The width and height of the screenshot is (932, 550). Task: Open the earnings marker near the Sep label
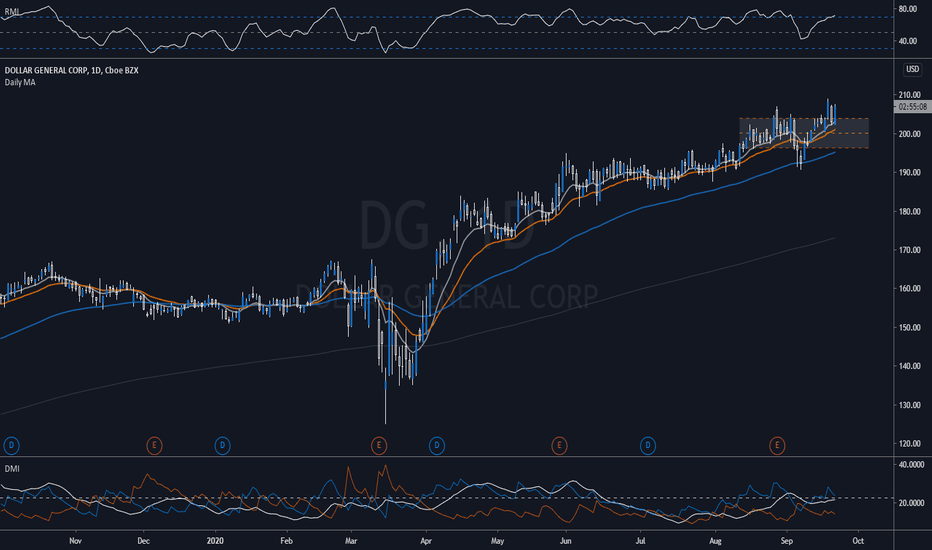coord(777,445)
